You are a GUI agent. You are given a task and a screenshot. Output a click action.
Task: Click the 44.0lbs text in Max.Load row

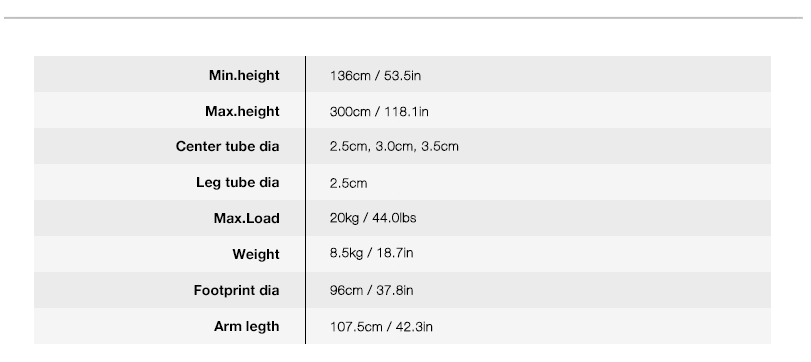pyautogui.click(x=394, y=218)
